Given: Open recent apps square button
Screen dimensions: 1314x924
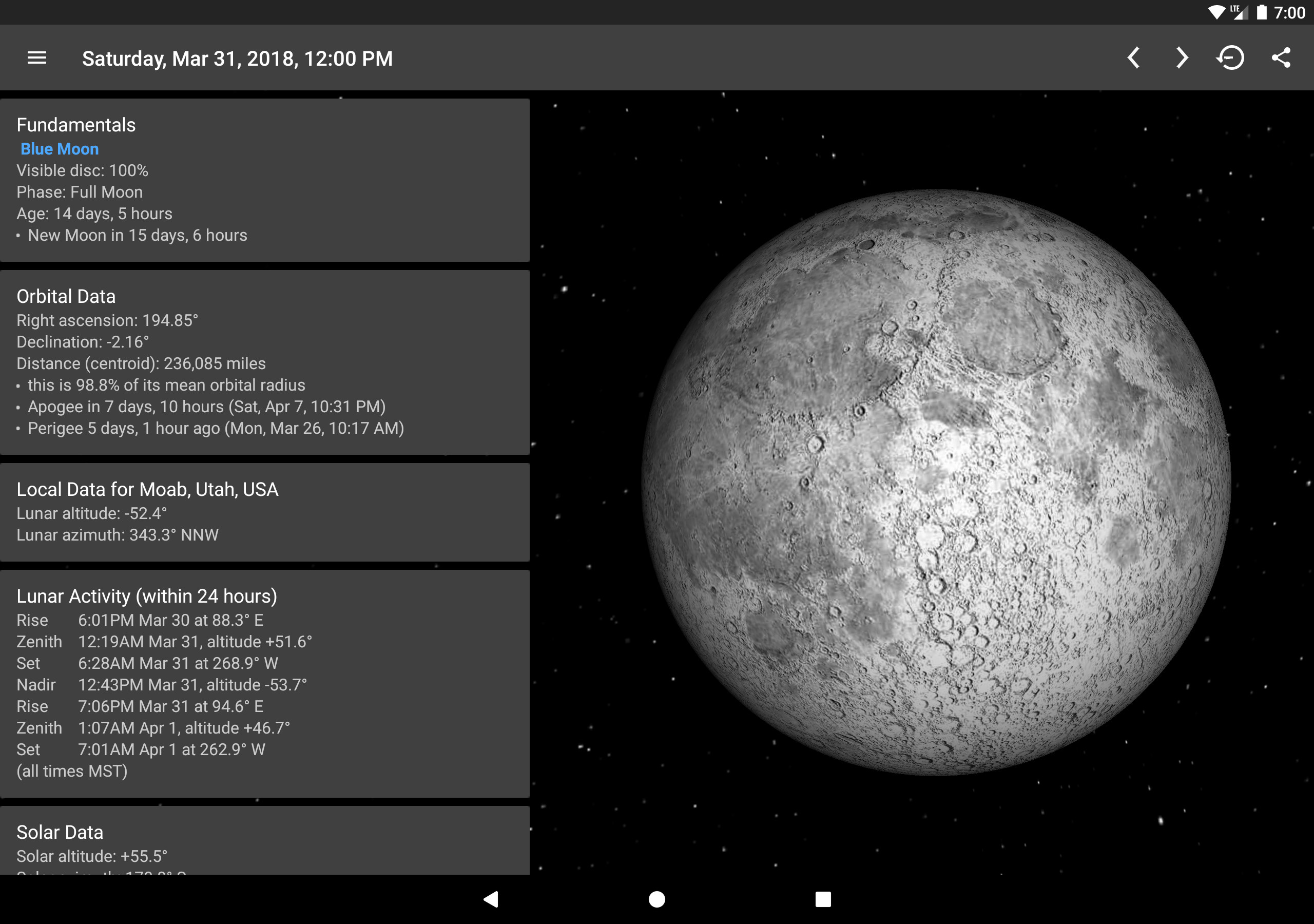Looking at the screenshot, I should click(x=822, y=899).
